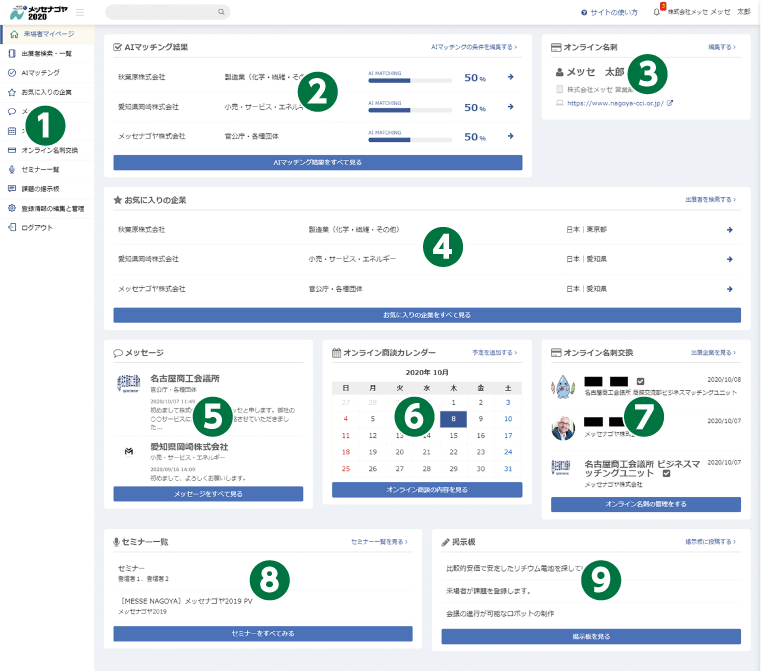Expand 予定を追加する in calendar panel
The width and height of the screenshot is (761, 671).
[495, 353]
